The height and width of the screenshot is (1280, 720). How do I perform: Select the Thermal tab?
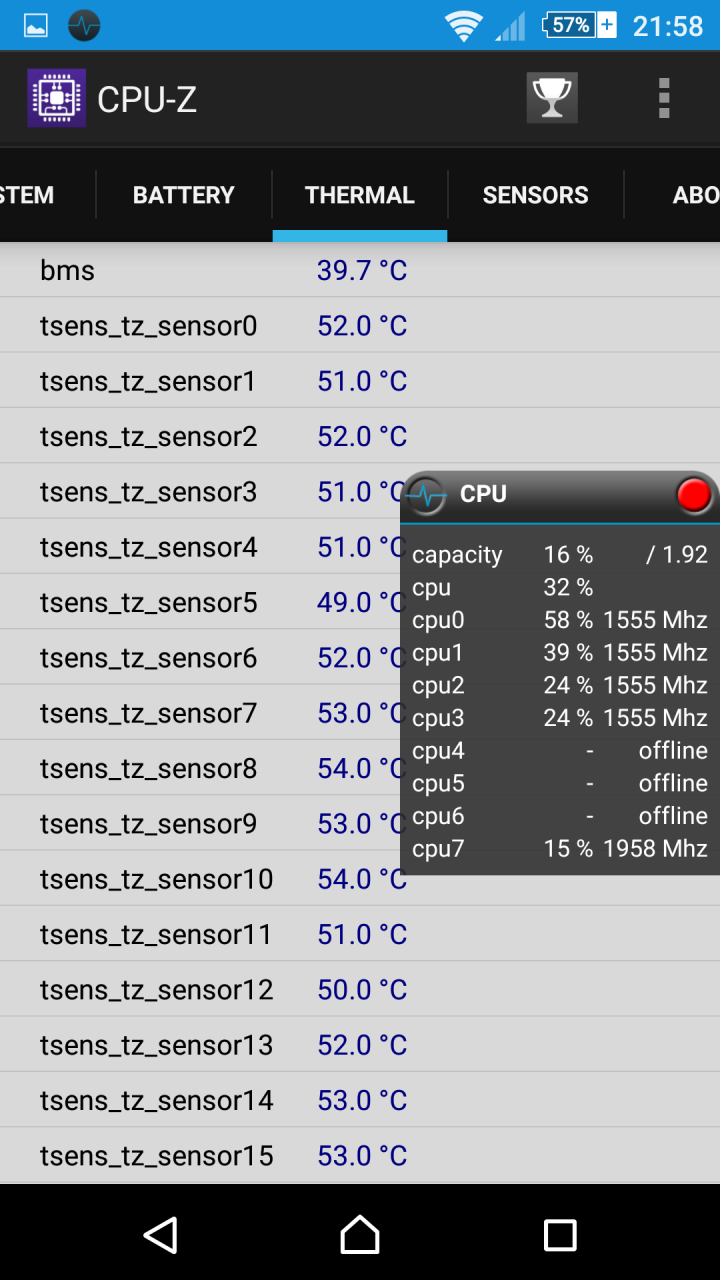360,195
